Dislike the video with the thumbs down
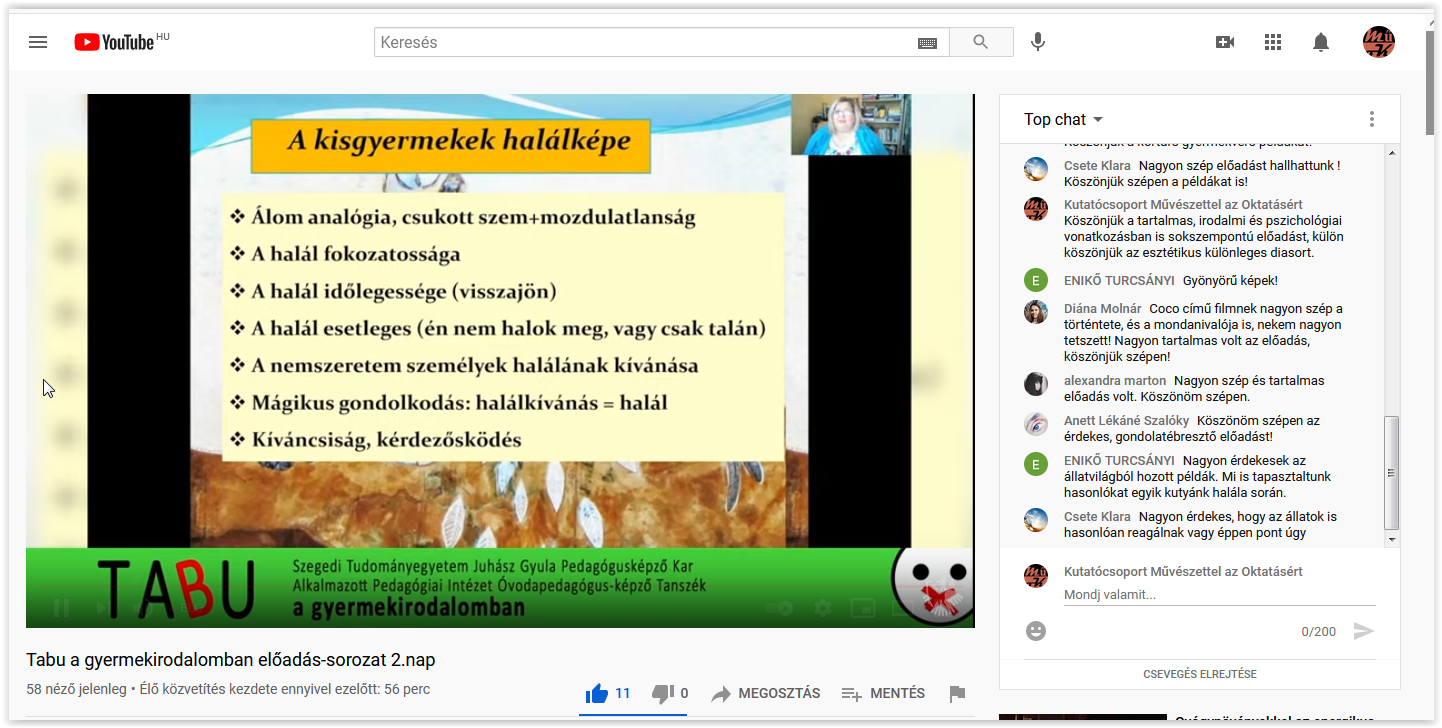This screenshot has width=1442, height=728. click(662, 694)
